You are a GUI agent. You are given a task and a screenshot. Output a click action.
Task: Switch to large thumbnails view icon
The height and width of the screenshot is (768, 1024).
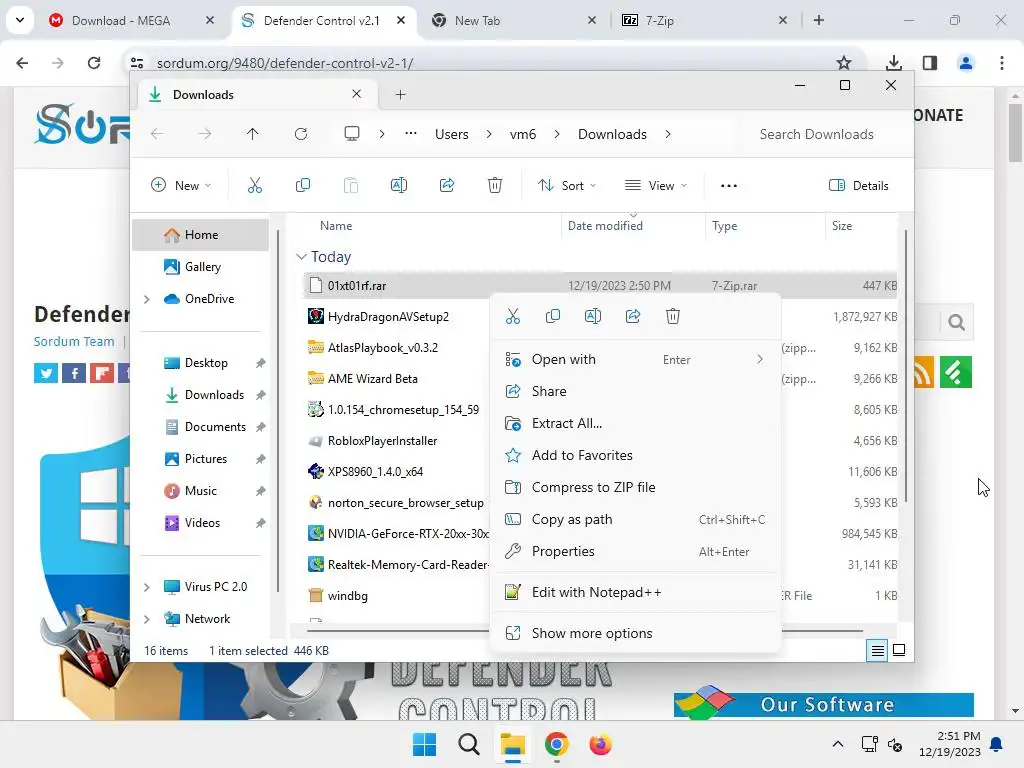(899, 650)
